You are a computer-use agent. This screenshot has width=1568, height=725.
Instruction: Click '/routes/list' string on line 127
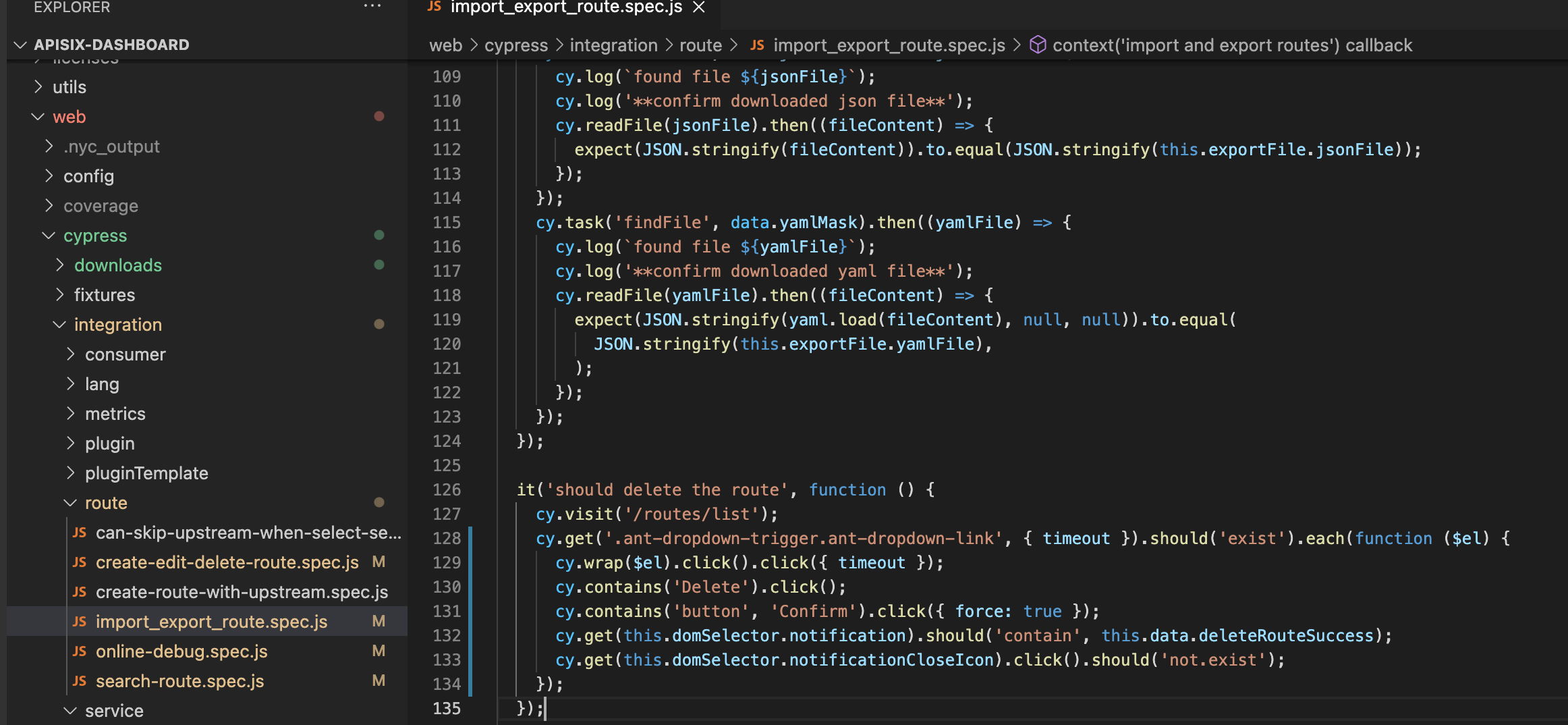692,514
